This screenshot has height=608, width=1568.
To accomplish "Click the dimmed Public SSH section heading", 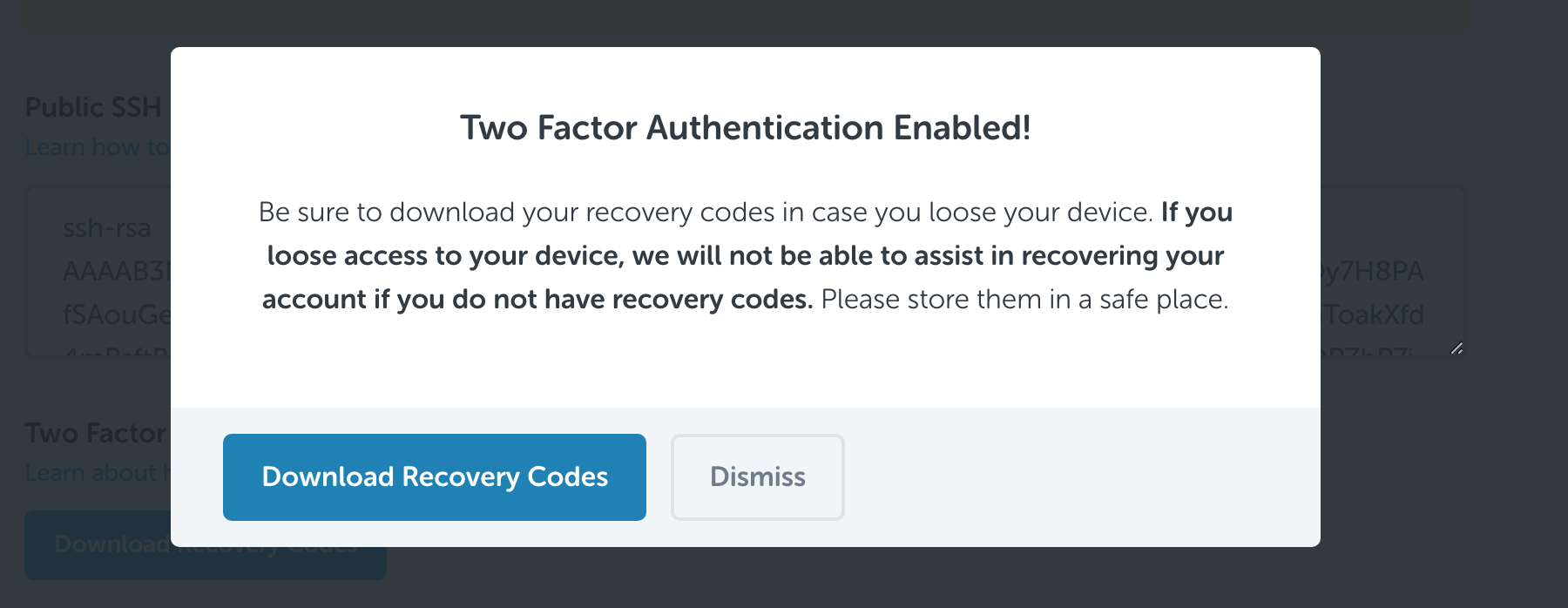I will 94,107.
